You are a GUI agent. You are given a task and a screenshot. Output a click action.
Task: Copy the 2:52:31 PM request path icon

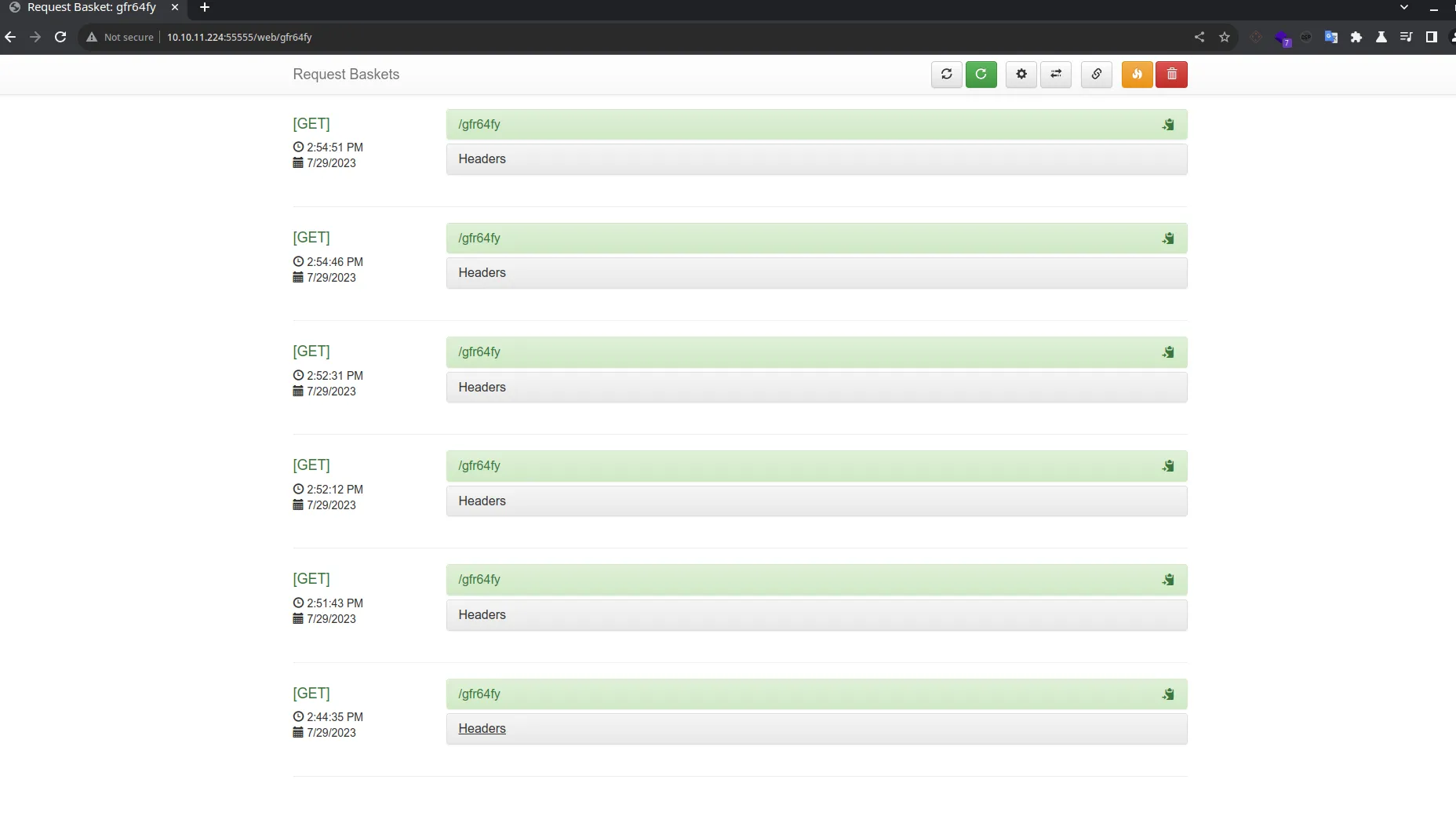point(1168,352)
